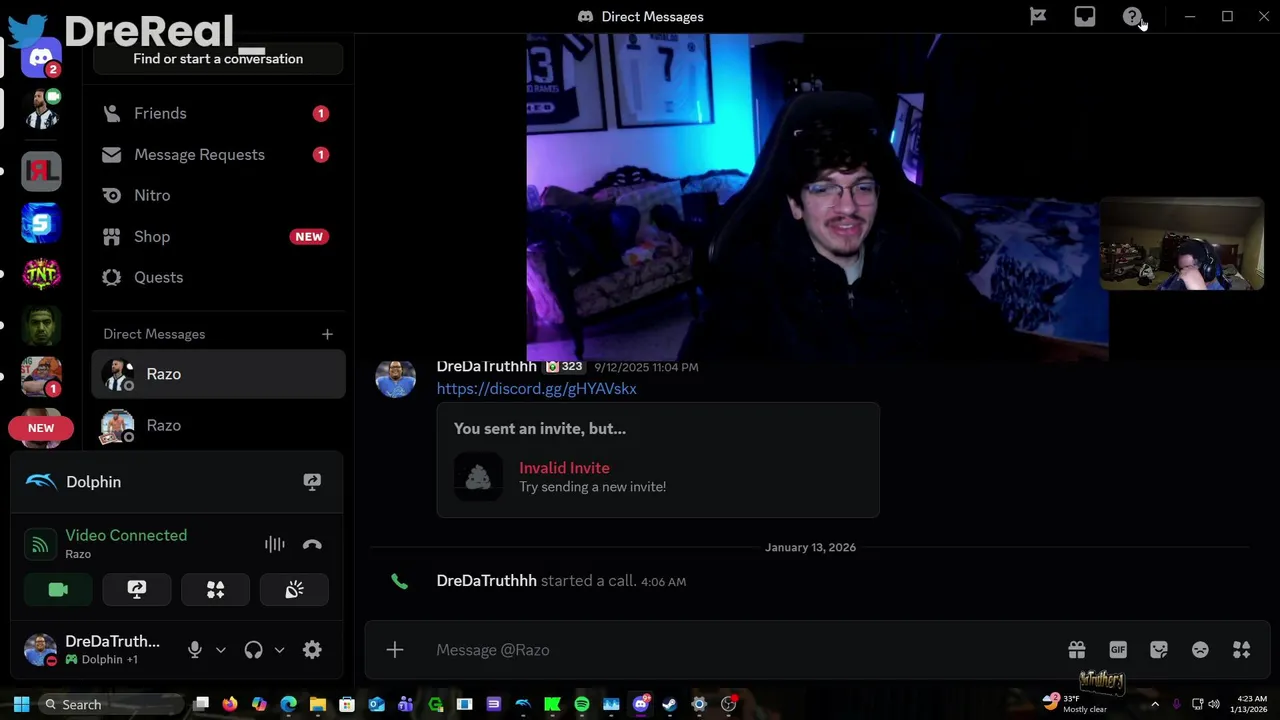1280x720 pixels.
Task: Open Steam from the taskbar
Action: tap(669, 704)
